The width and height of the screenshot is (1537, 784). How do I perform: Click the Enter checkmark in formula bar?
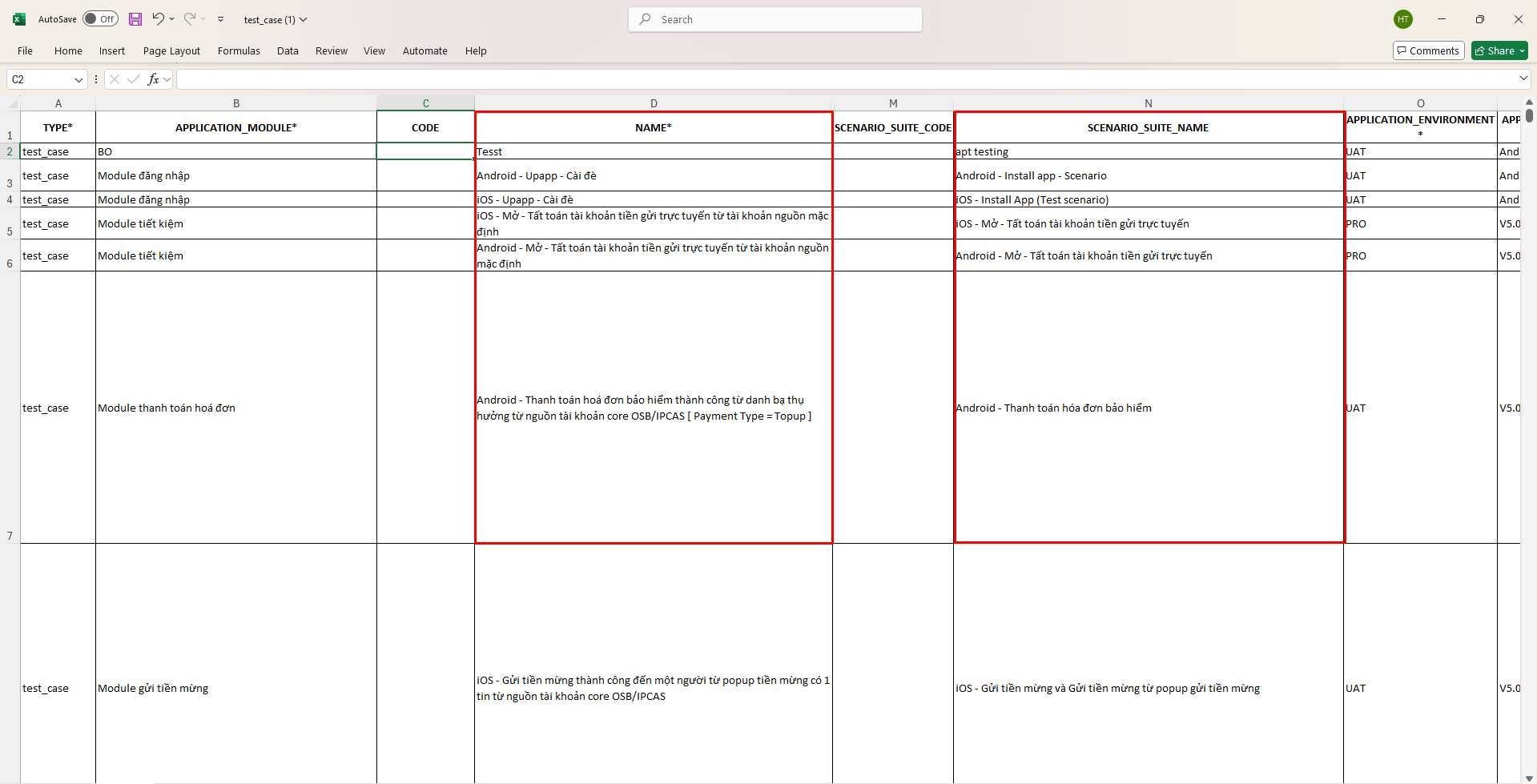[x=134, y=79]
